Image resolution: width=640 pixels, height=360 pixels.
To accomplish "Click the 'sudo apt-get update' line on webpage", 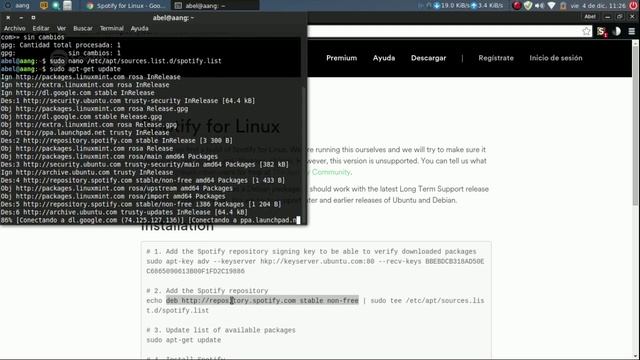I will (184, 340).
